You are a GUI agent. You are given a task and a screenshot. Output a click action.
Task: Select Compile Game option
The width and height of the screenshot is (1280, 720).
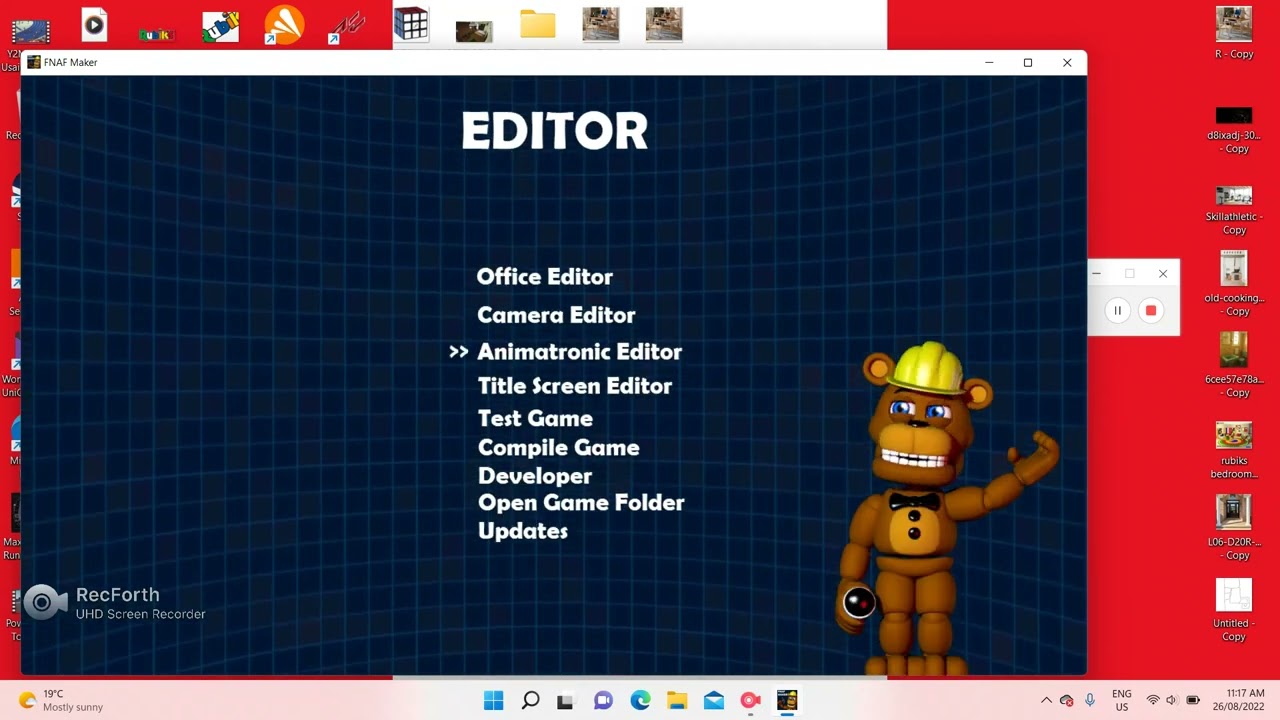coord(558,447)
